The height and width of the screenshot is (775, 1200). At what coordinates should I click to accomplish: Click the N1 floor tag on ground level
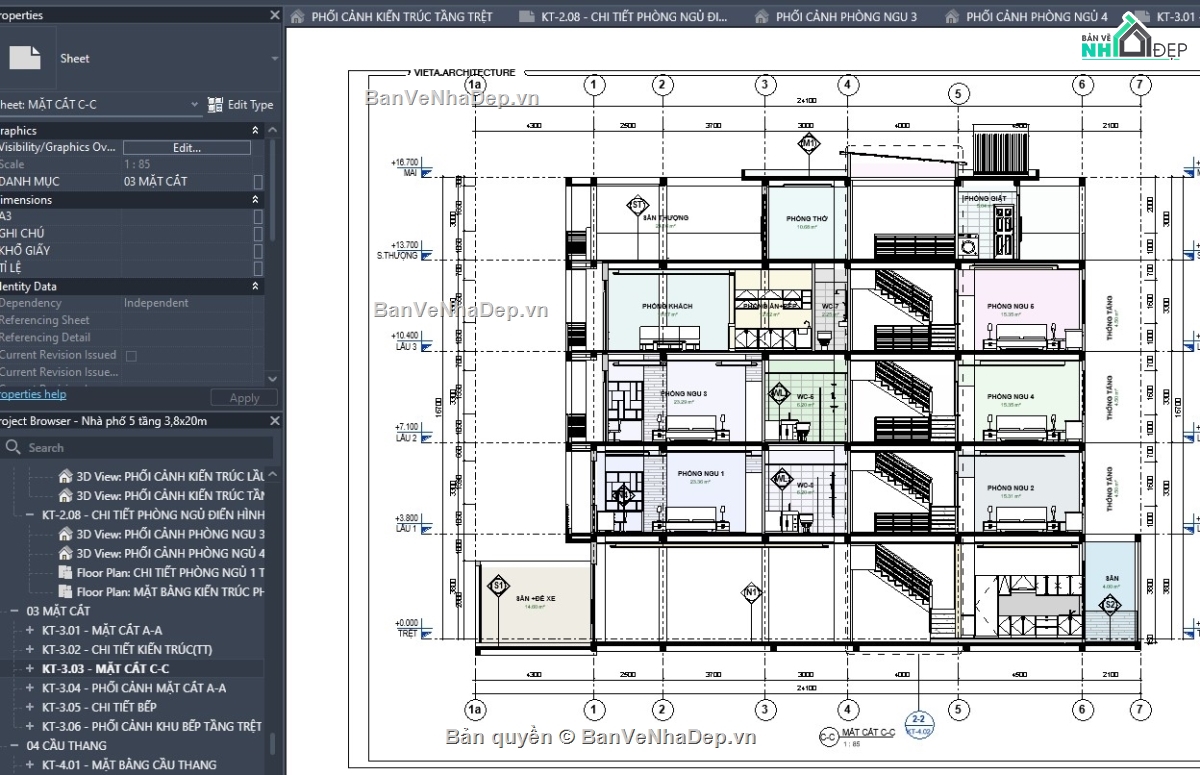[x=752, y=593]
